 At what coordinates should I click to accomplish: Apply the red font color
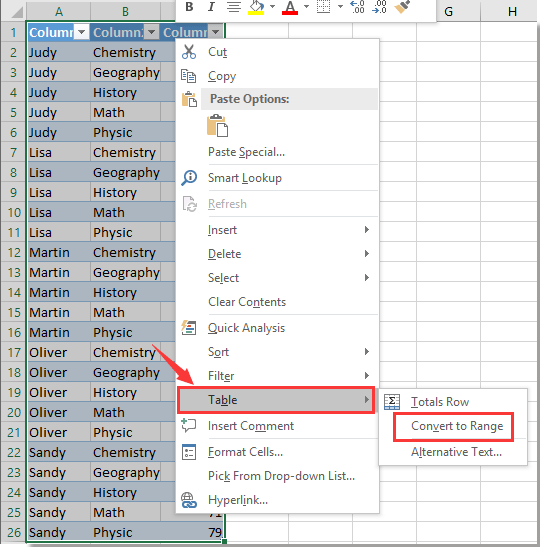[290, 7]
